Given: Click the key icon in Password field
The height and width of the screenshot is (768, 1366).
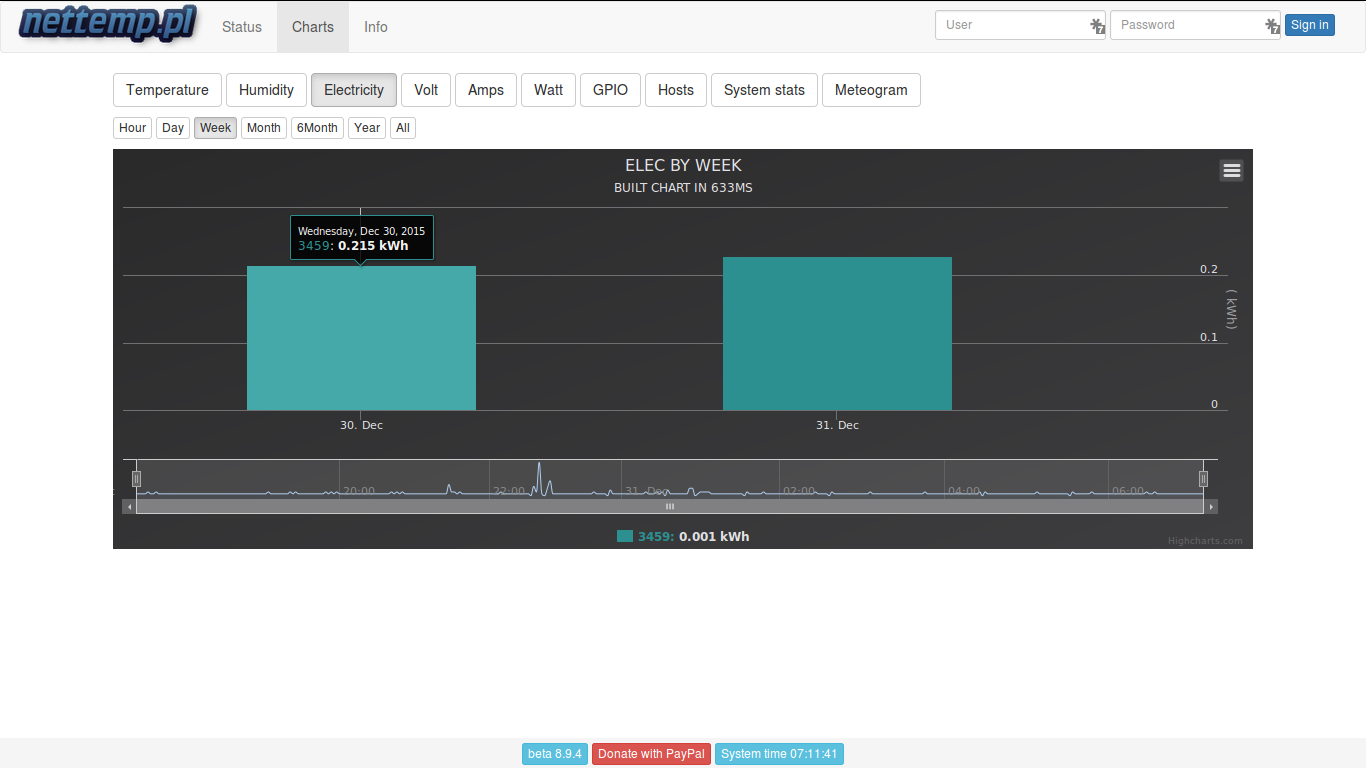Looking at the screenshot, I should pyautogui.click(x=1272, y=26).
